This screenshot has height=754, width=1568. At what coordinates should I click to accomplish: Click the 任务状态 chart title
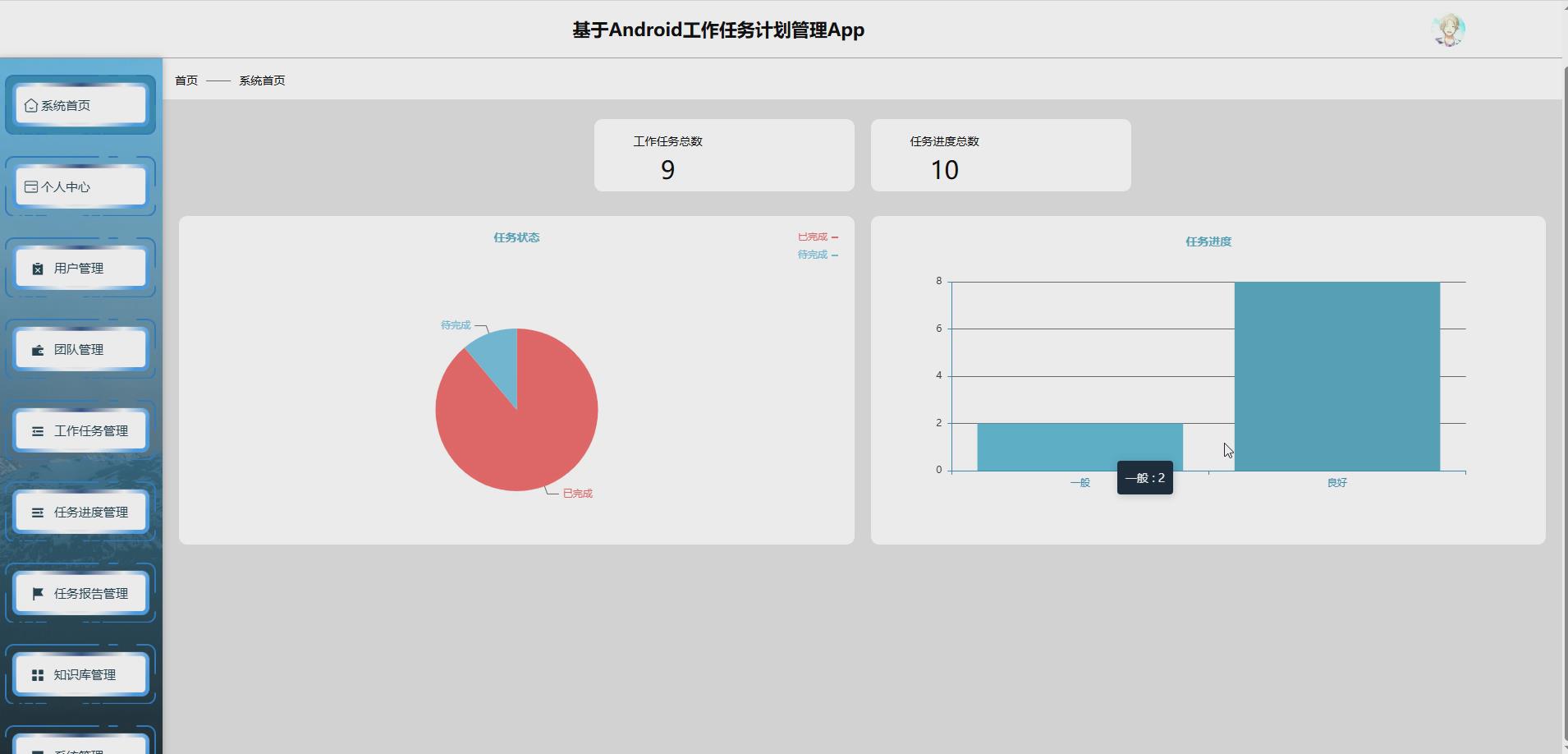516,237
